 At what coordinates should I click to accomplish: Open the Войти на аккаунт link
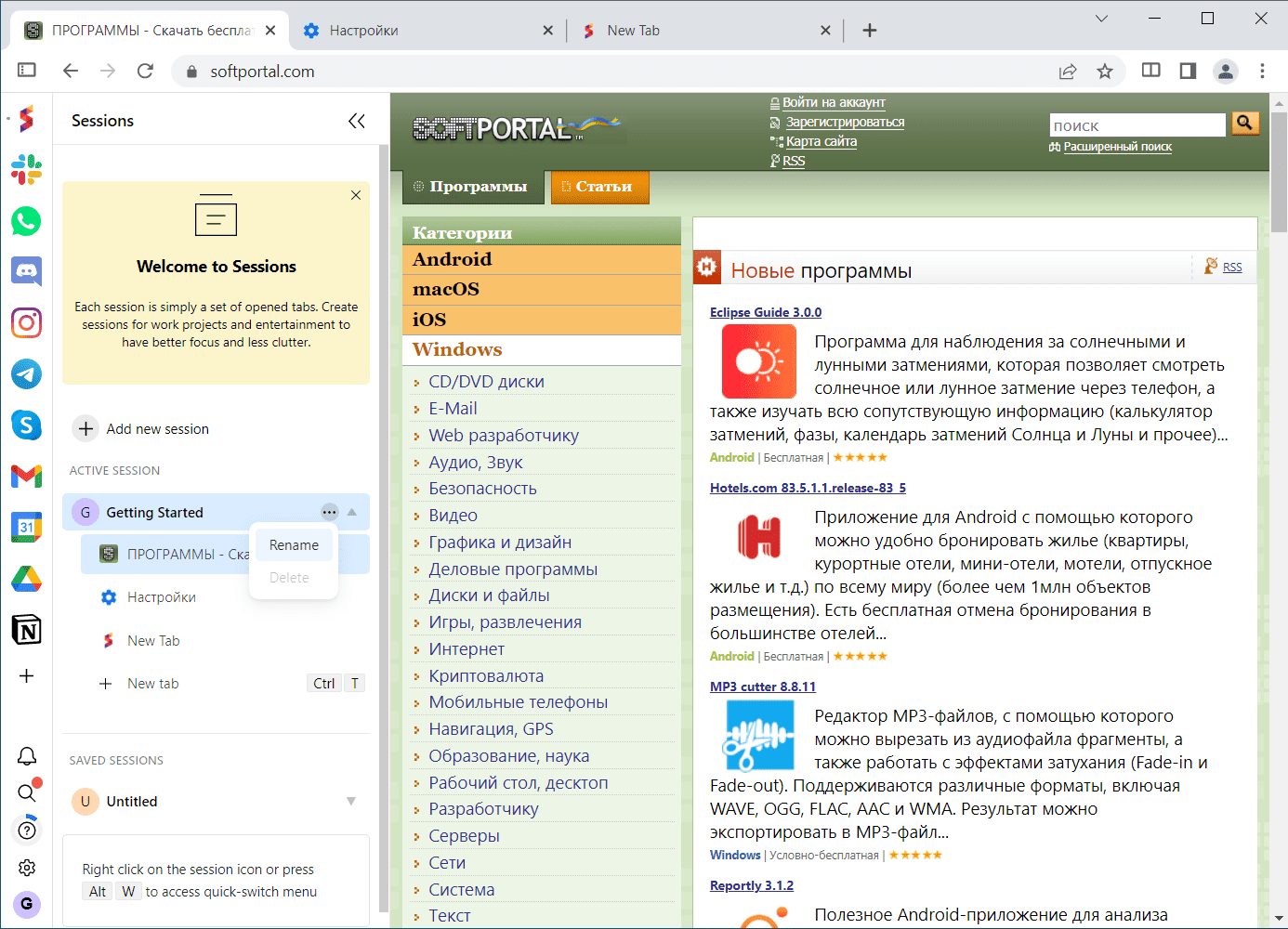834,102
